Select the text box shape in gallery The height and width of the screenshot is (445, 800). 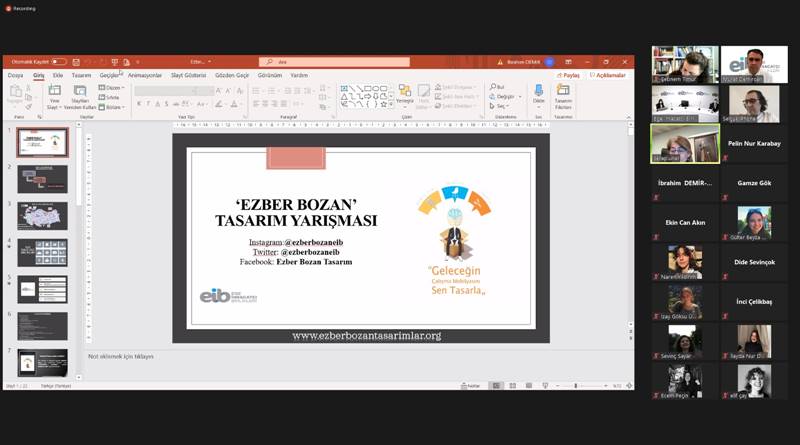(x=344, y=88)
